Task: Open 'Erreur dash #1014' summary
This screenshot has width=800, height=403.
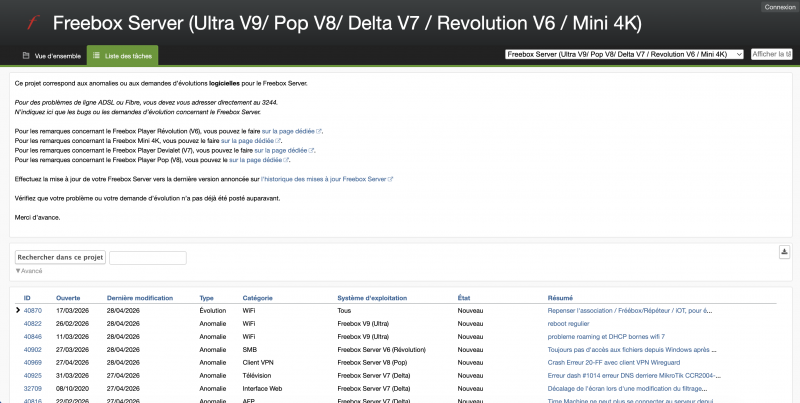Action: (x=634, y=375)
